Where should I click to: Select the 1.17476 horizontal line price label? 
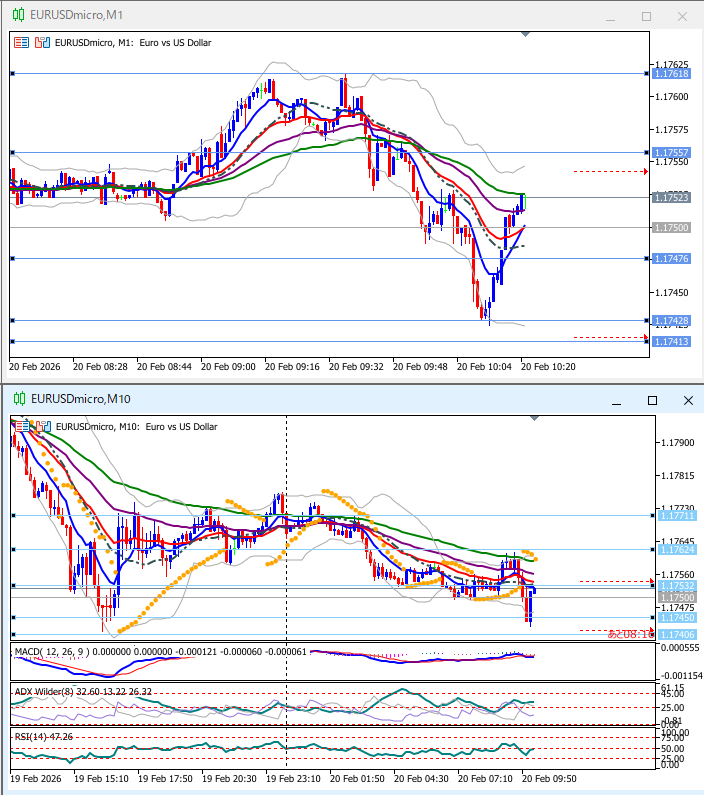click(x=670, y=259)
